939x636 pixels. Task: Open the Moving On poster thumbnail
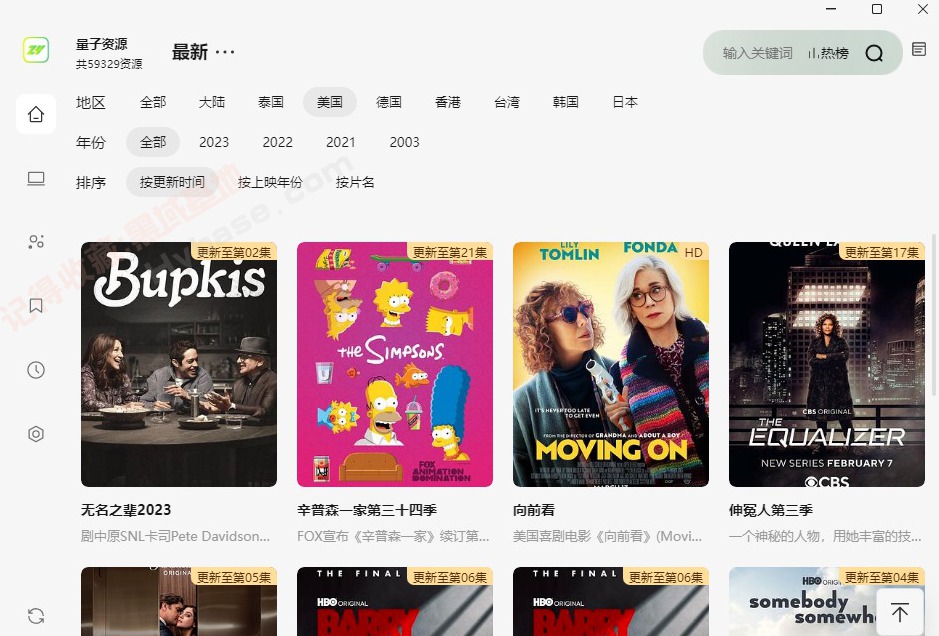point(611,364)
